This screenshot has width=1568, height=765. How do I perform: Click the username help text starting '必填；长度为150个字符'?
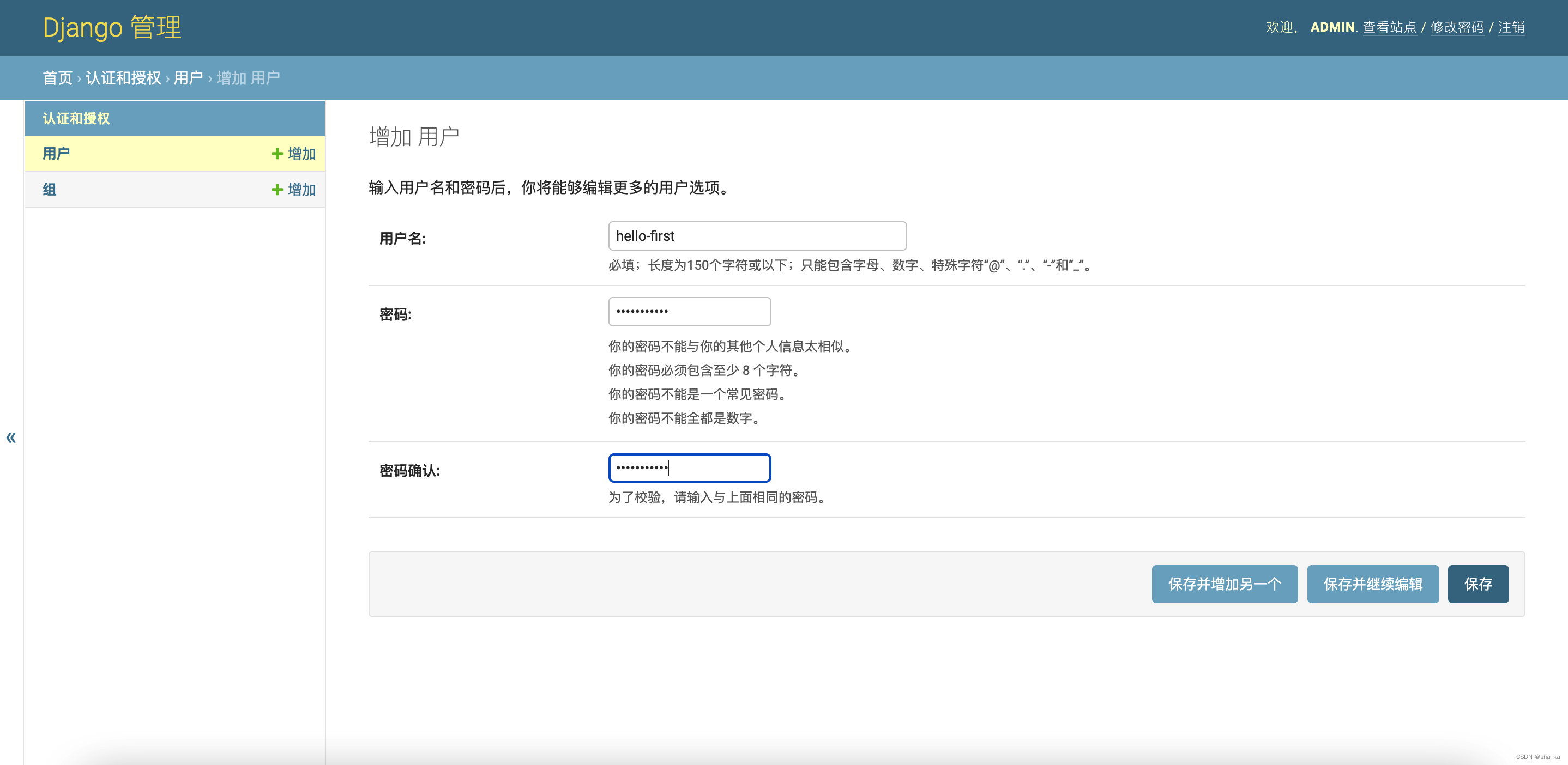point(852,265)
